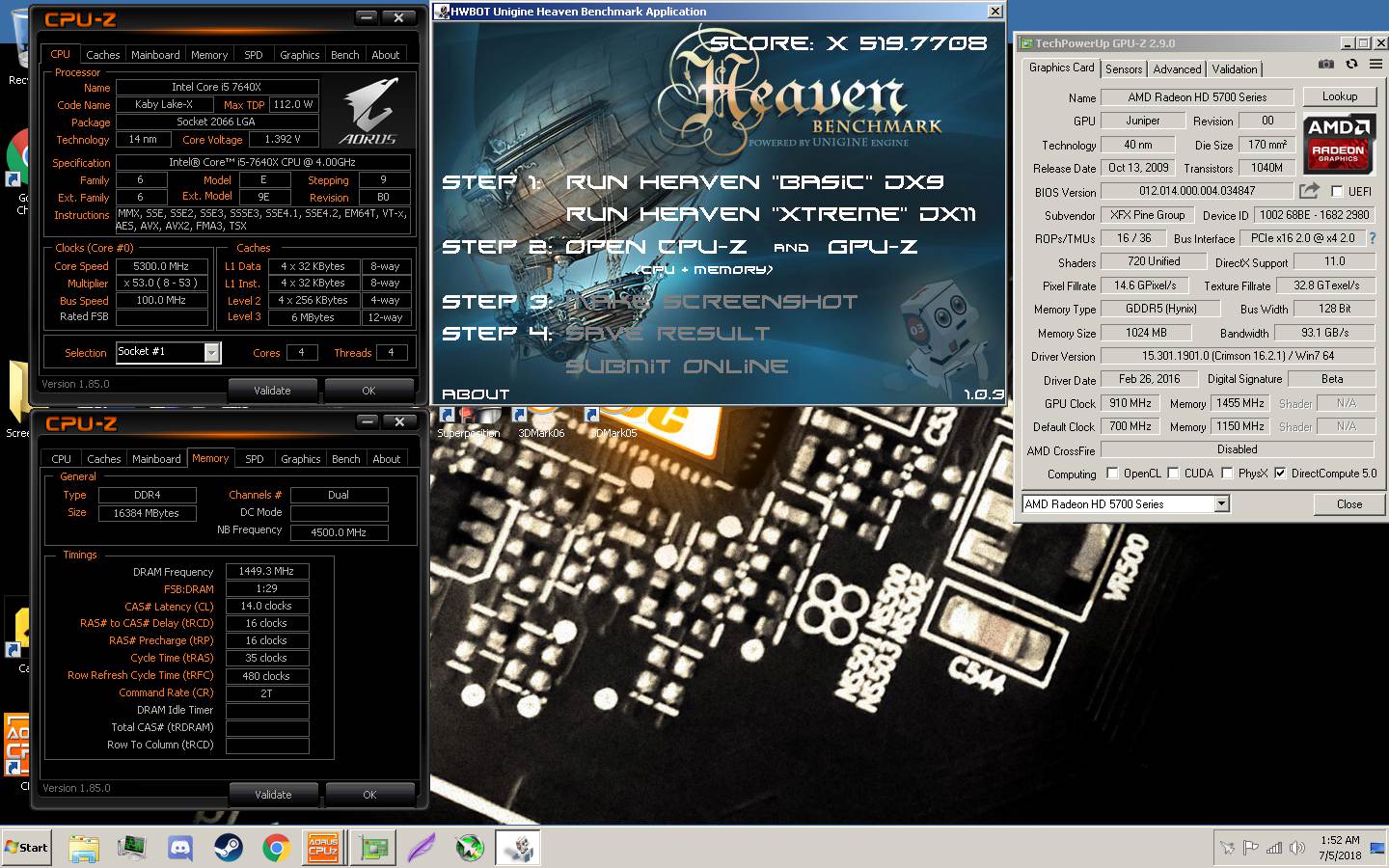Click the Start button
Viewport: 1389px width, 868px height.
point(27,848)
